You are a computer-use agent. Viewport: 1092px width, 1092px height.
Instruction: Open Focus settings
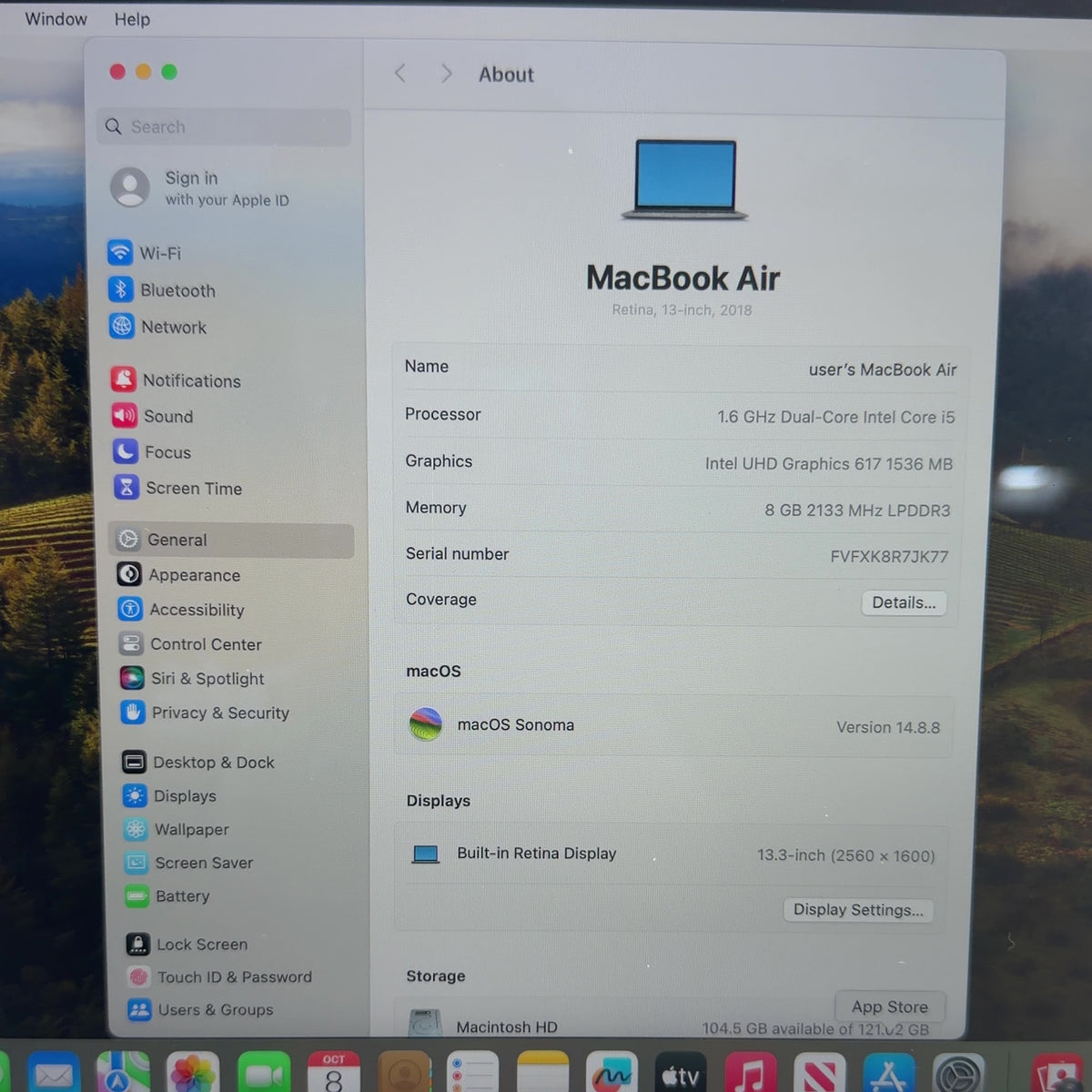[x=152, y=452]
